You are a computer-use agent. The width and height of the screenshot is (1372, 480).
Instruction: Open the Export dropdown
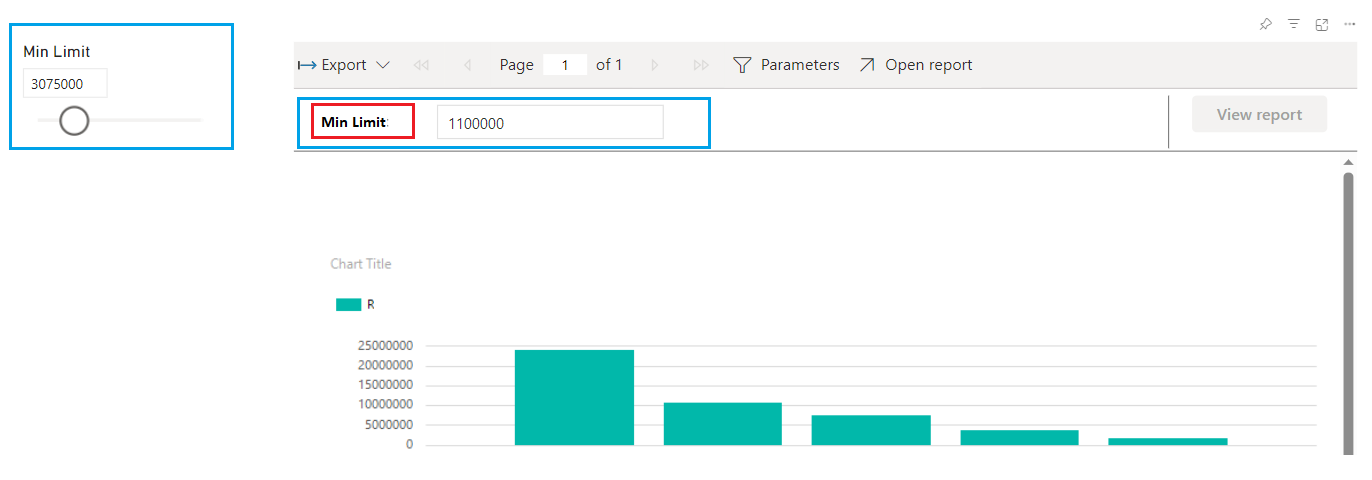click(x=344, y=65)
